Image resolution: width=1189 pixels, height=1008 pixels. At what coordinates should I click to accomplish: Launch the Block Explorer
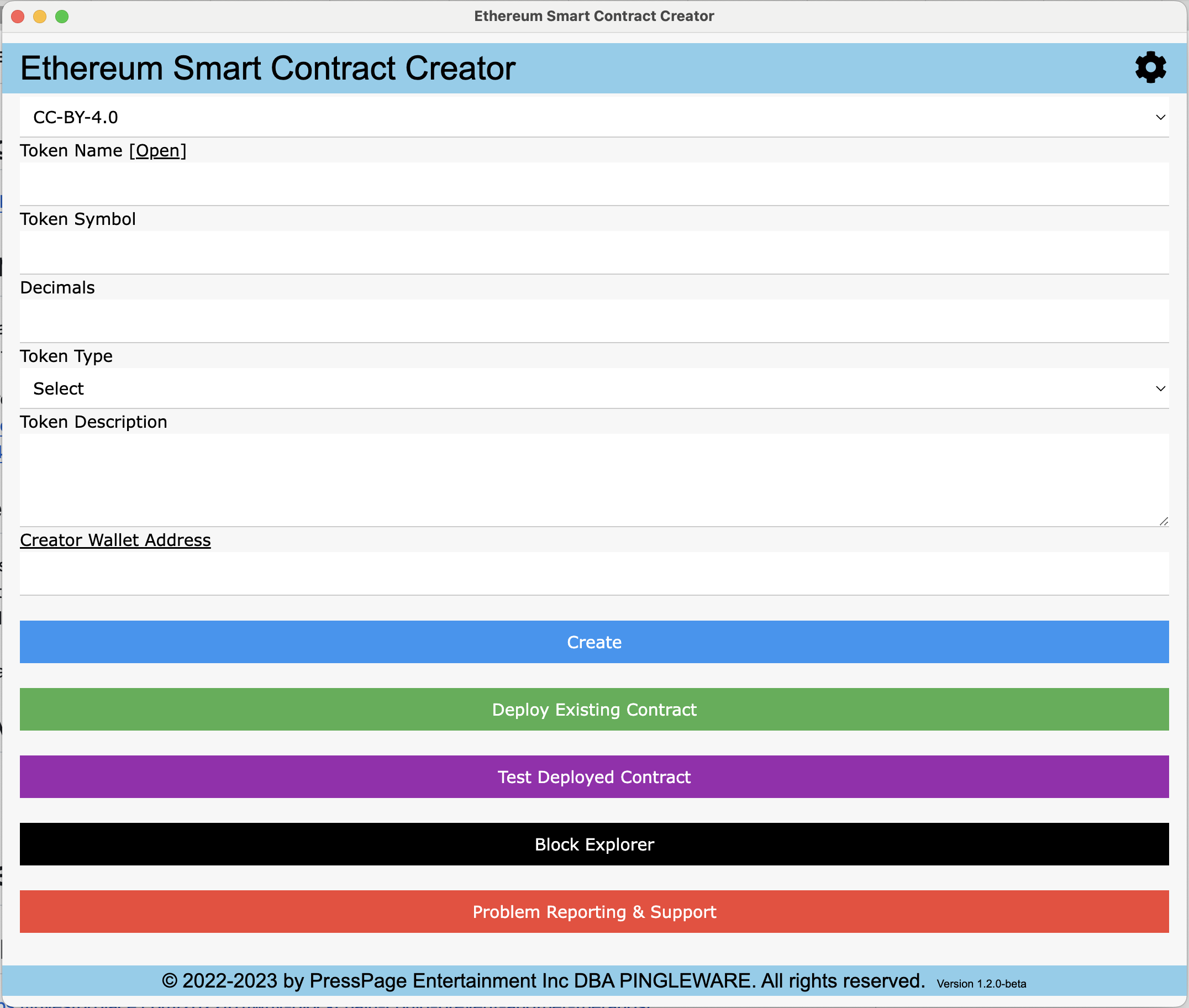click(x=593, y=844)
